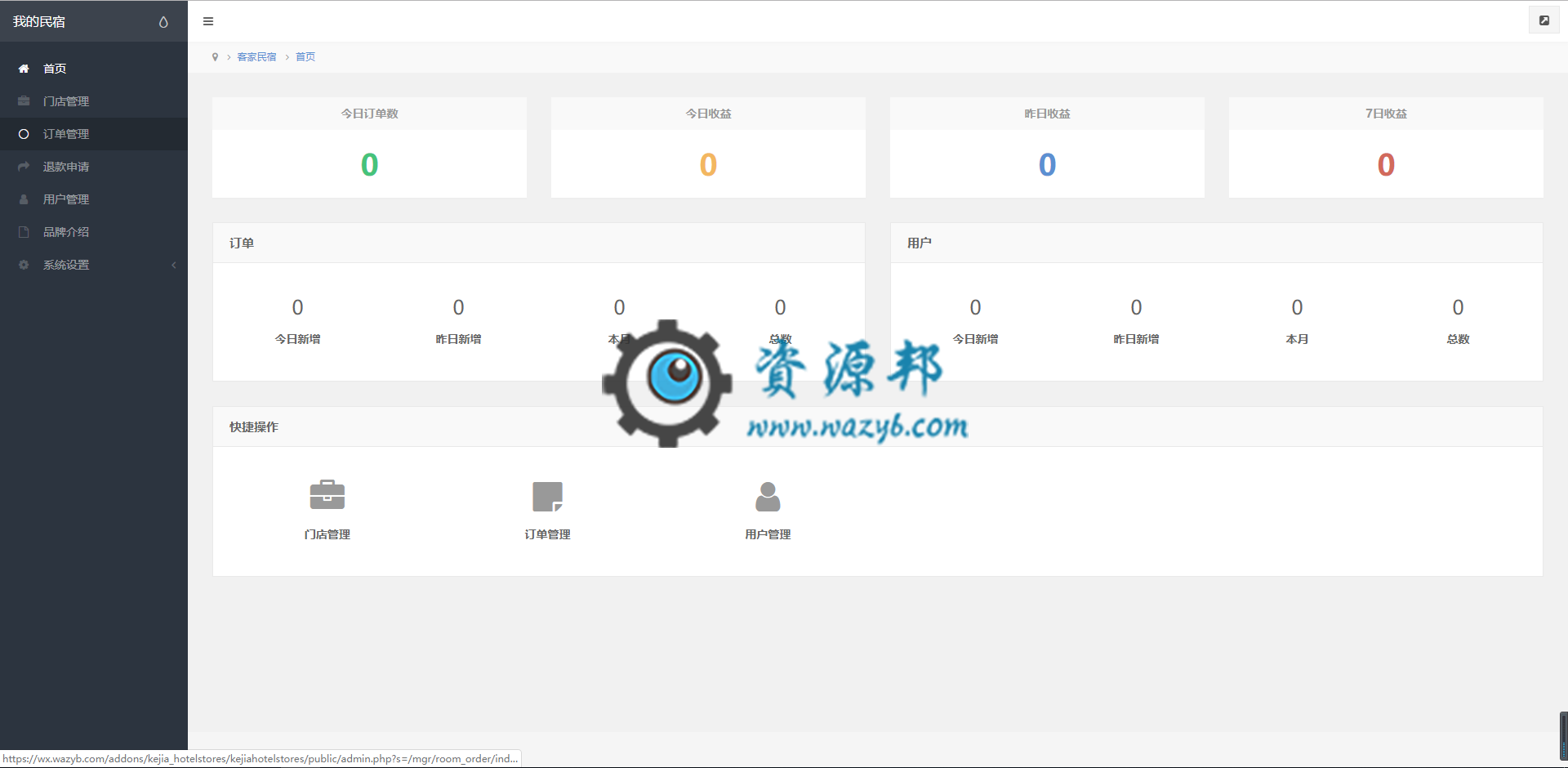Click the briefcase icon next to 门店管理 in the sidebar
The width and height of the screenshot is (1568, 768).
24,101
